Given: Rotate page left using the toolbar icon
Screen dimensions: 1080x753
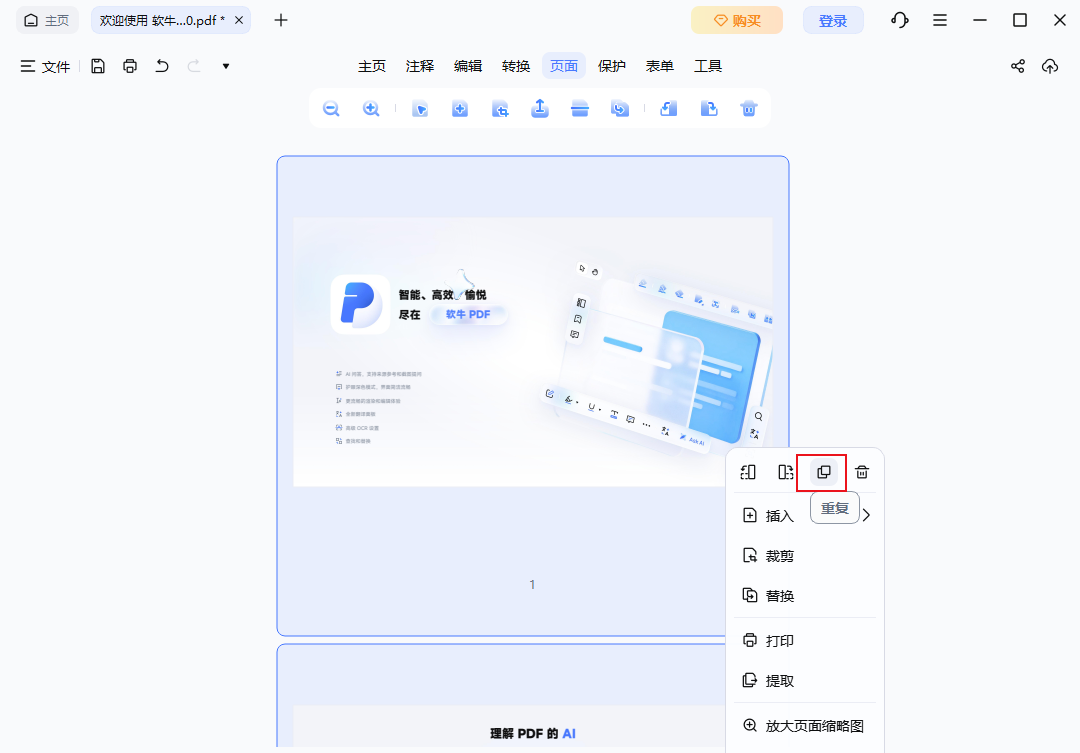Looking at the screenshot, I should point(668,109).
